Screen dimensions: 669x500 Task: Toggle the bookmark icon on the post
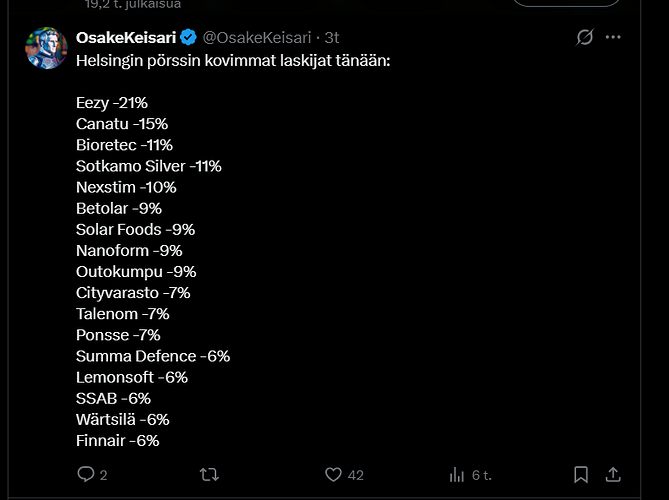click(x=581, y=474)
